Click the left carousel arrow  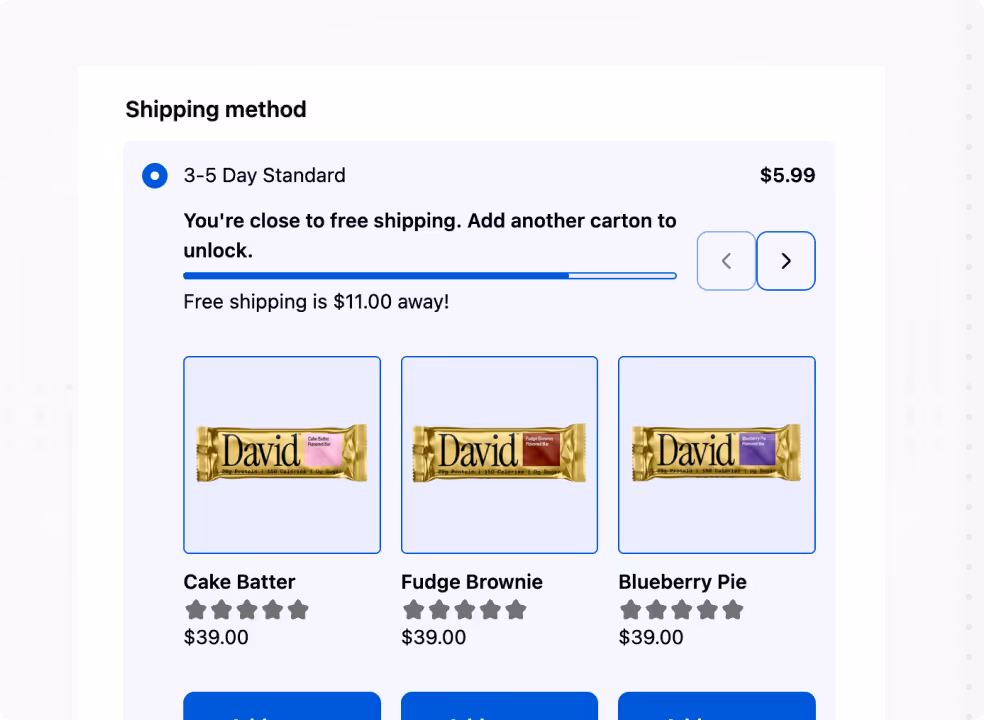[726, 261]
